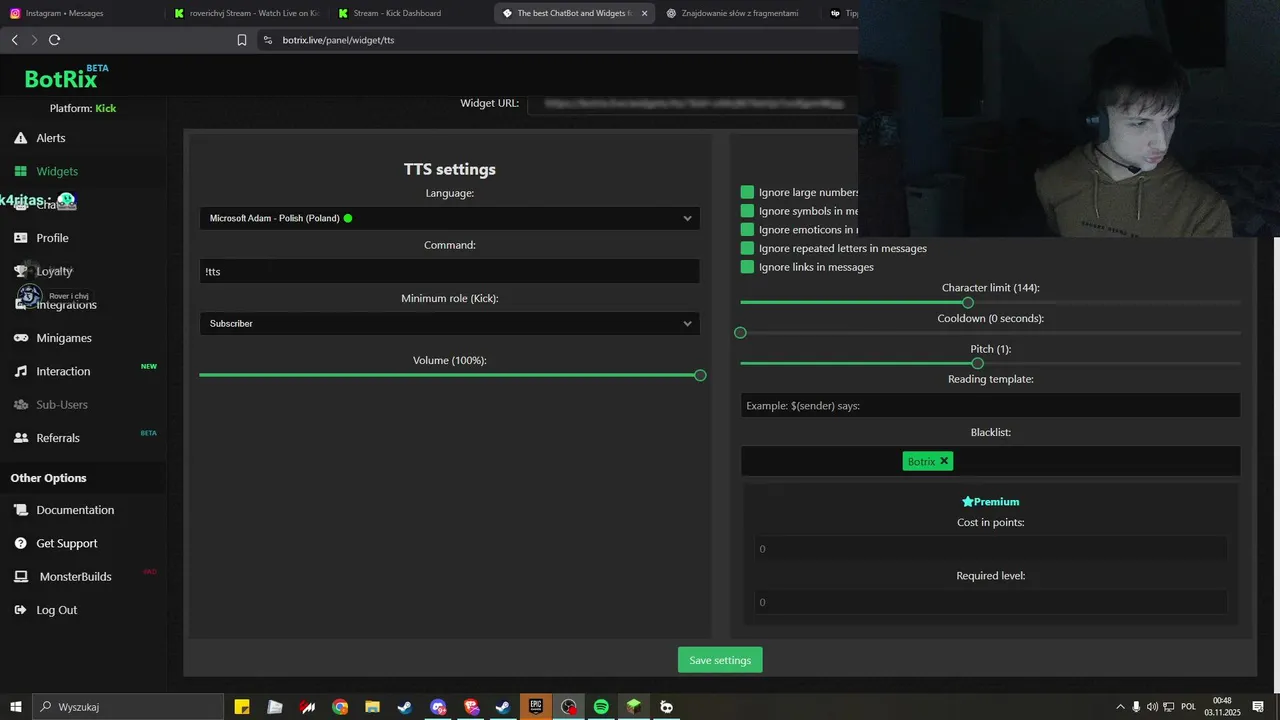
Task: Open Profile in the sidebar menu
Action: click(x=53, y=238)
